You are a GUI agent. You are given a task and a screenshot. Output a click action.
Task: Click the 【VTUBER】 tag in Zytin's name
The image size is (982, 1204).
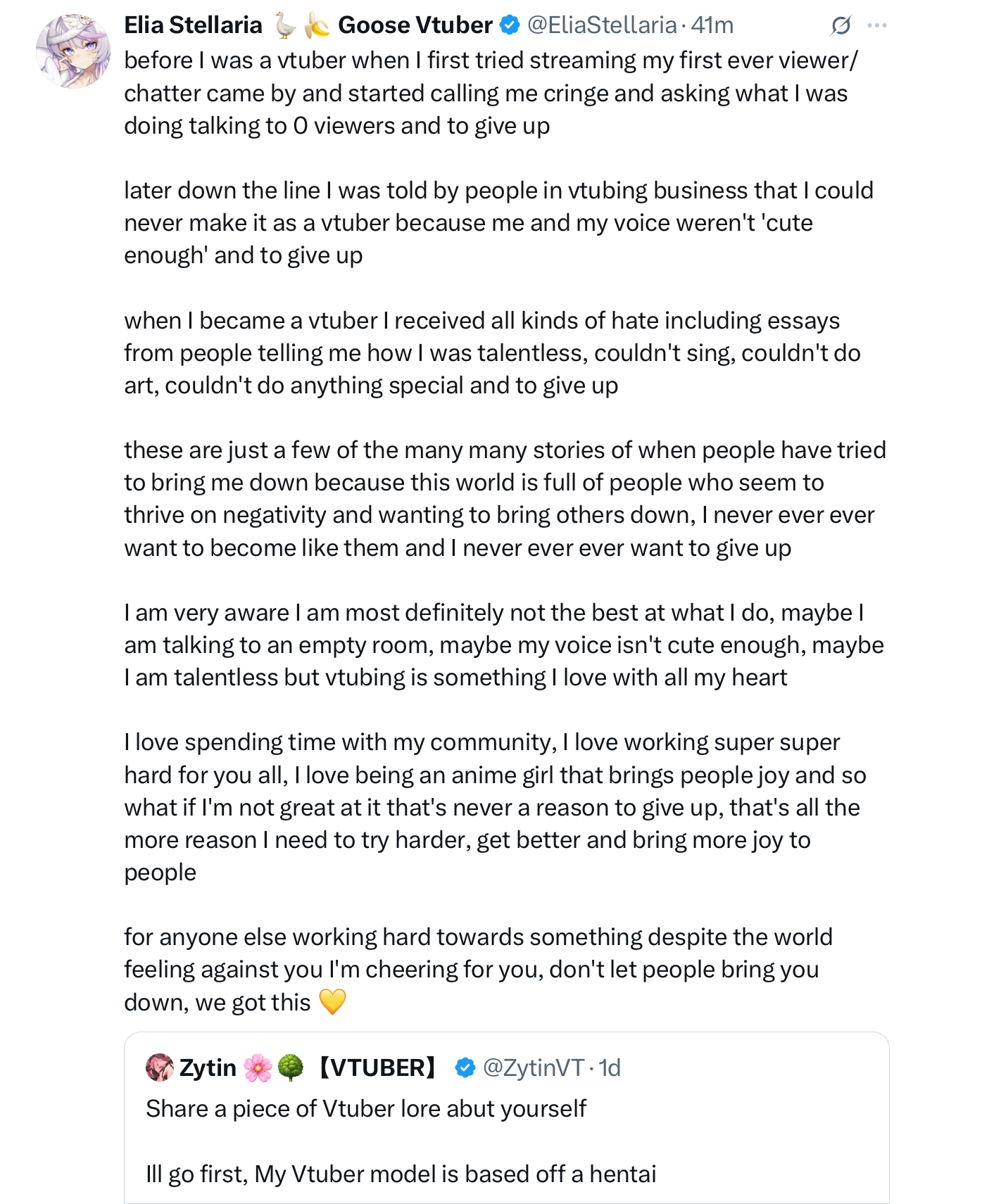click(x=377, y=1067)
